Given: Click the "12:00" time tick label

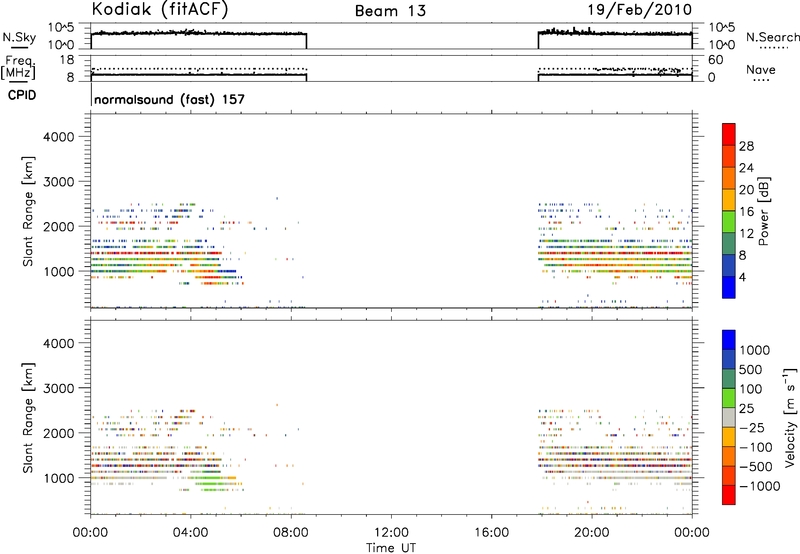Looking at the screenshot, I should (391, 533).
